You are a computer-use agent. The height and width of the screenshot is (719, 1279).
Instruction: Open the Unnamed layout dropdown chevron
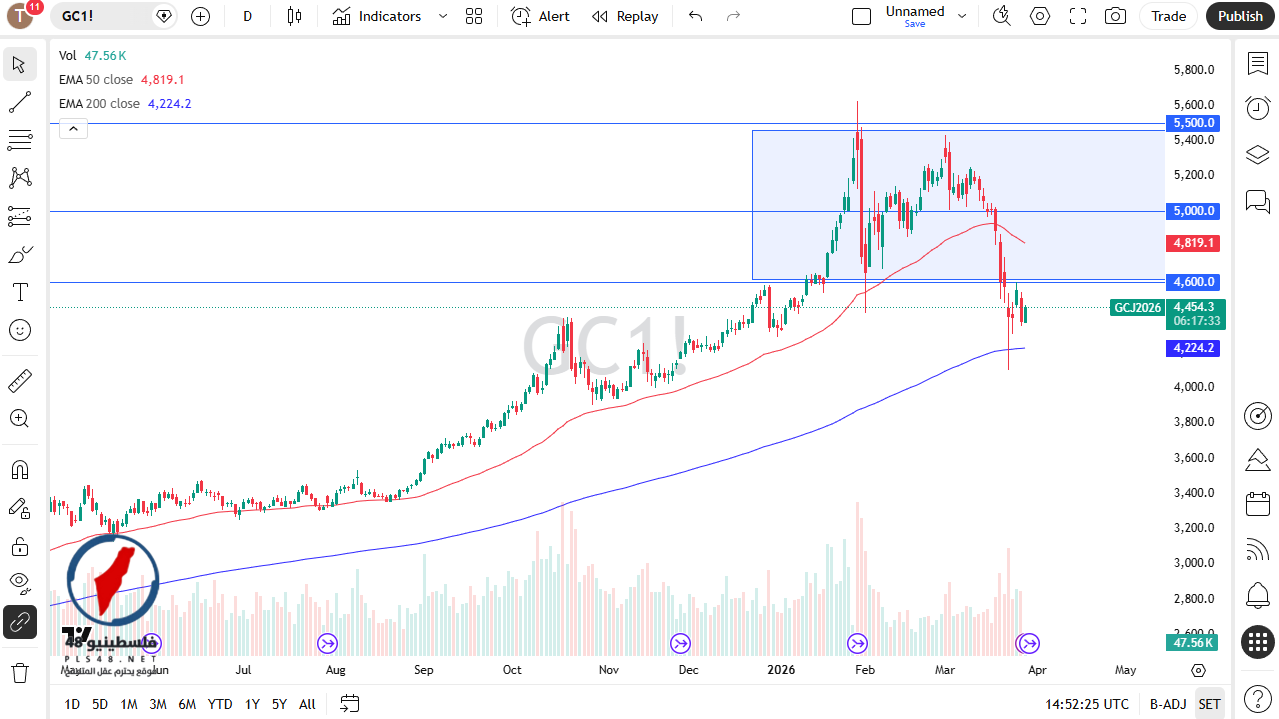[962, 16]
